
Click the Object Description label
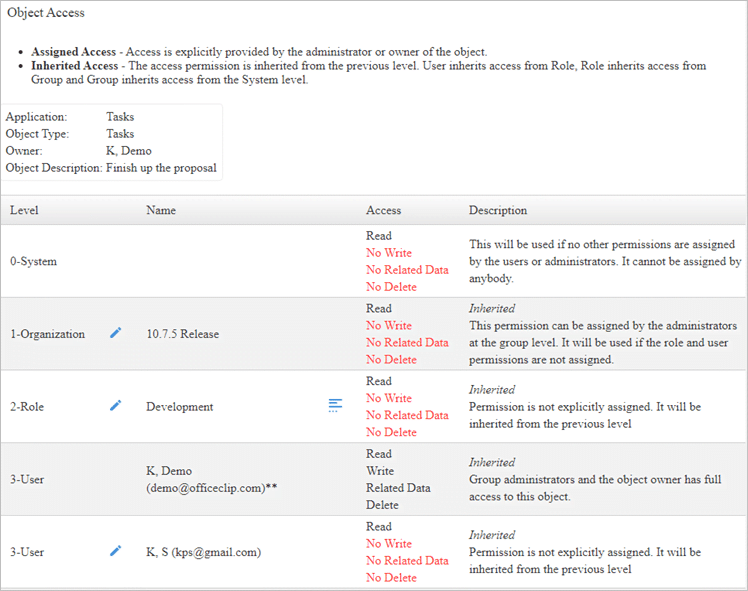[54, 168]
